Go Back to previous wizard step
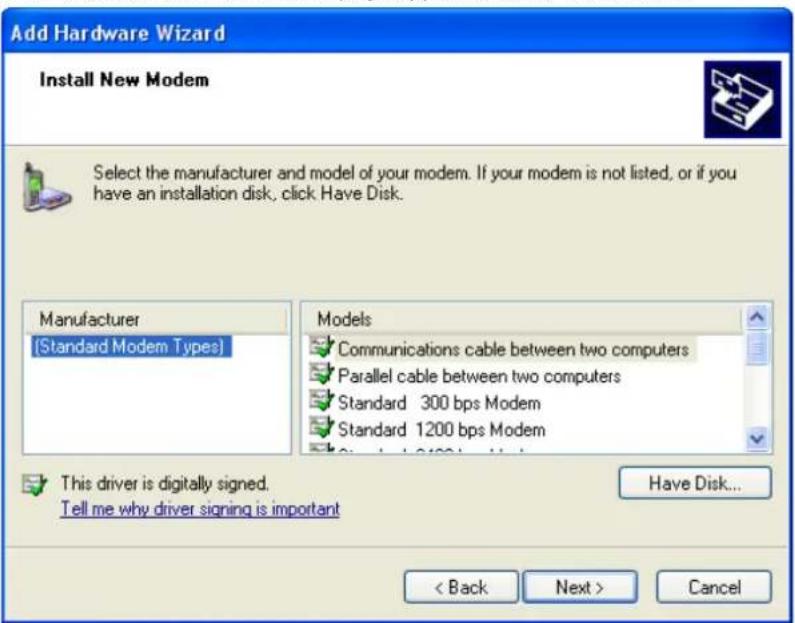 coord(461,588)
